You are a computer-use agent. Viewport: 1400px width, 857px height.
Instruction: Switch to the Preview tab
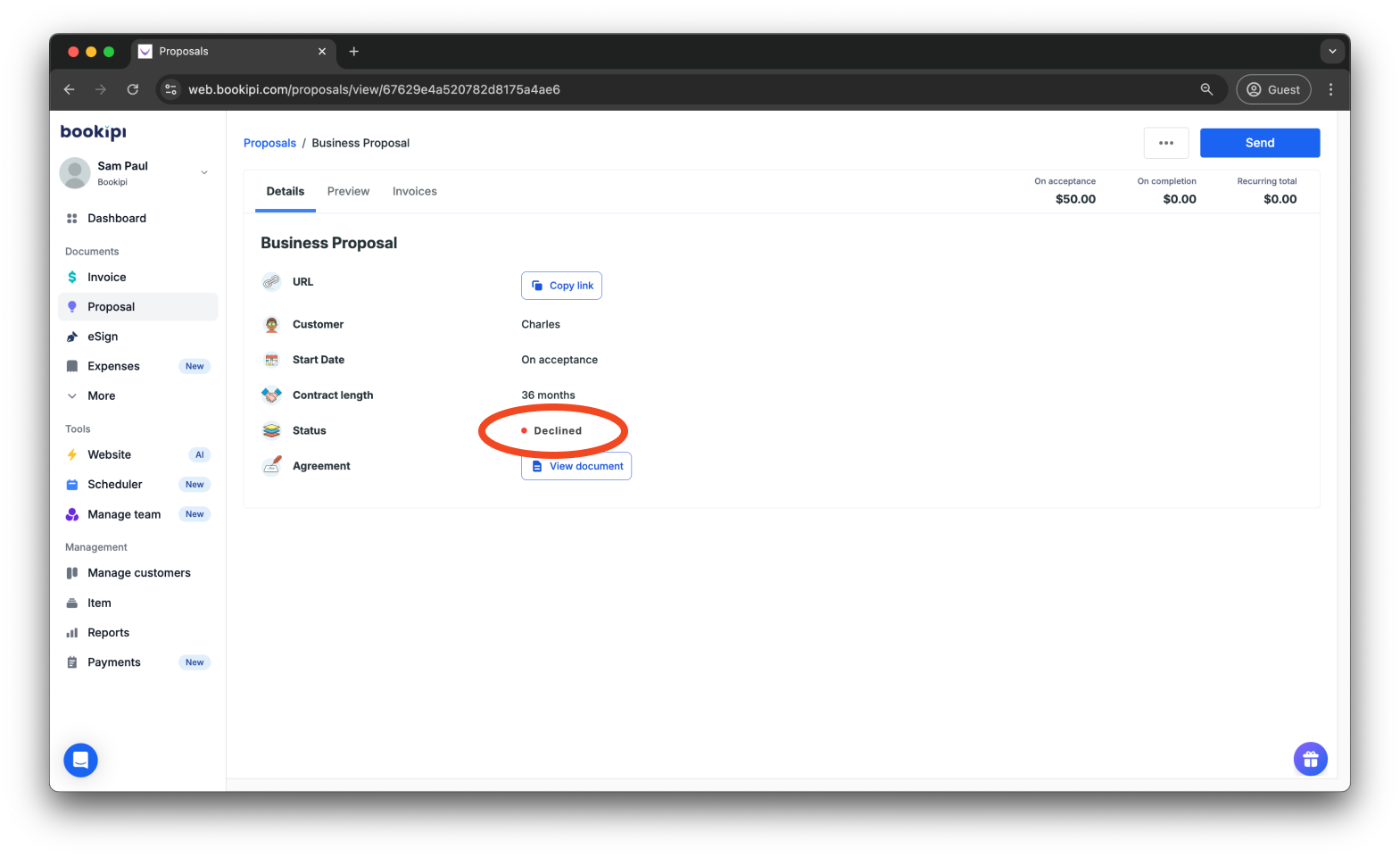coord(348,192)
